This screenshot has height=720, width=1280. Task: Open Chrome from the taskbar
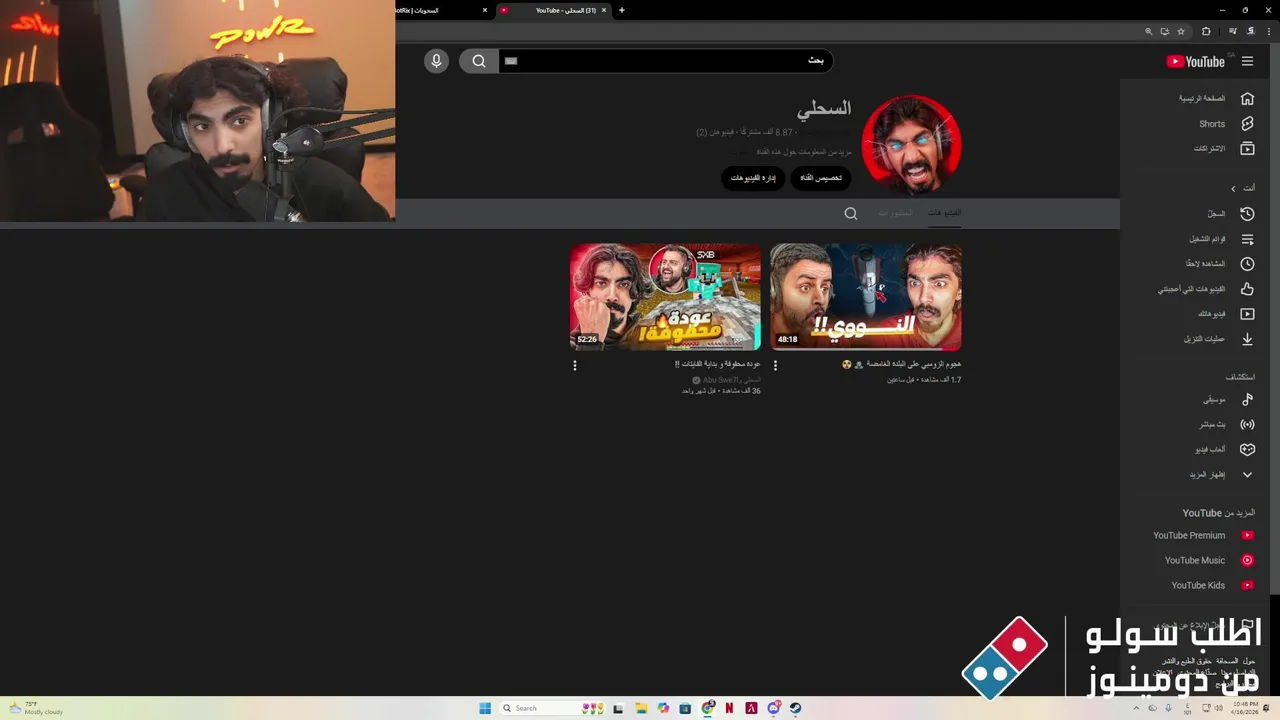click(708, 708)
